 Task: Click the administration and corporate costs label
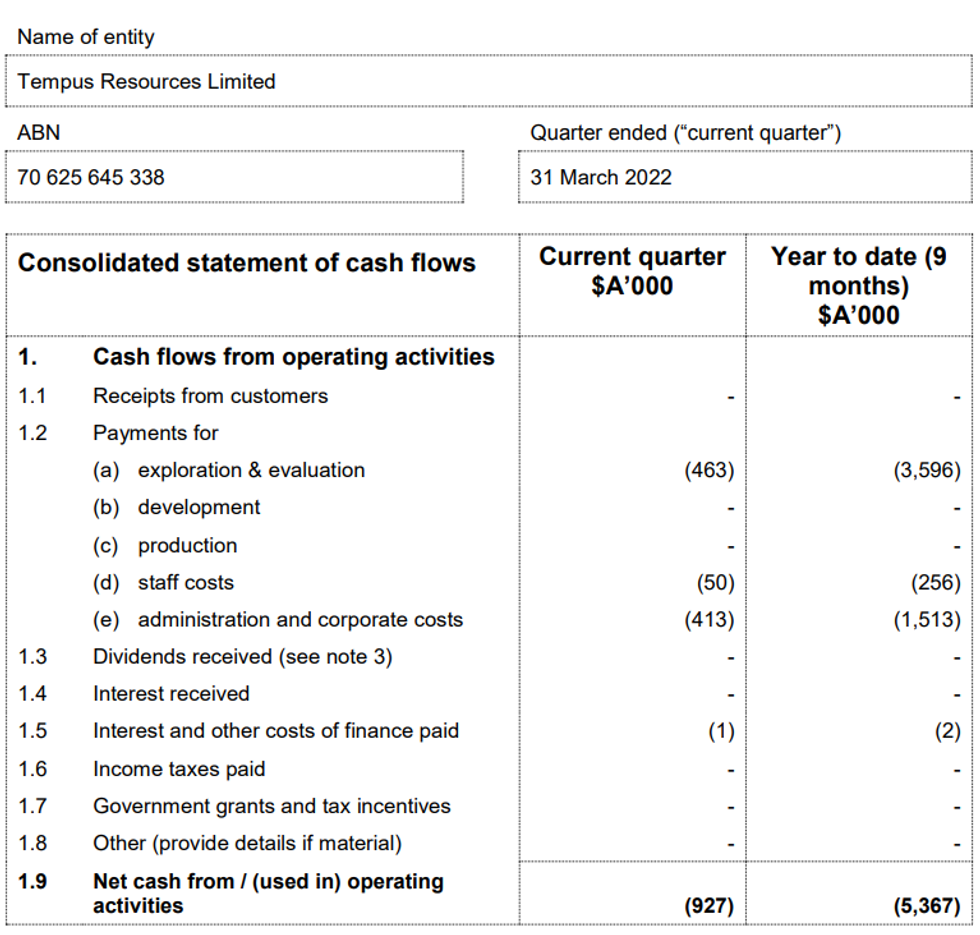tap(300, 620)
